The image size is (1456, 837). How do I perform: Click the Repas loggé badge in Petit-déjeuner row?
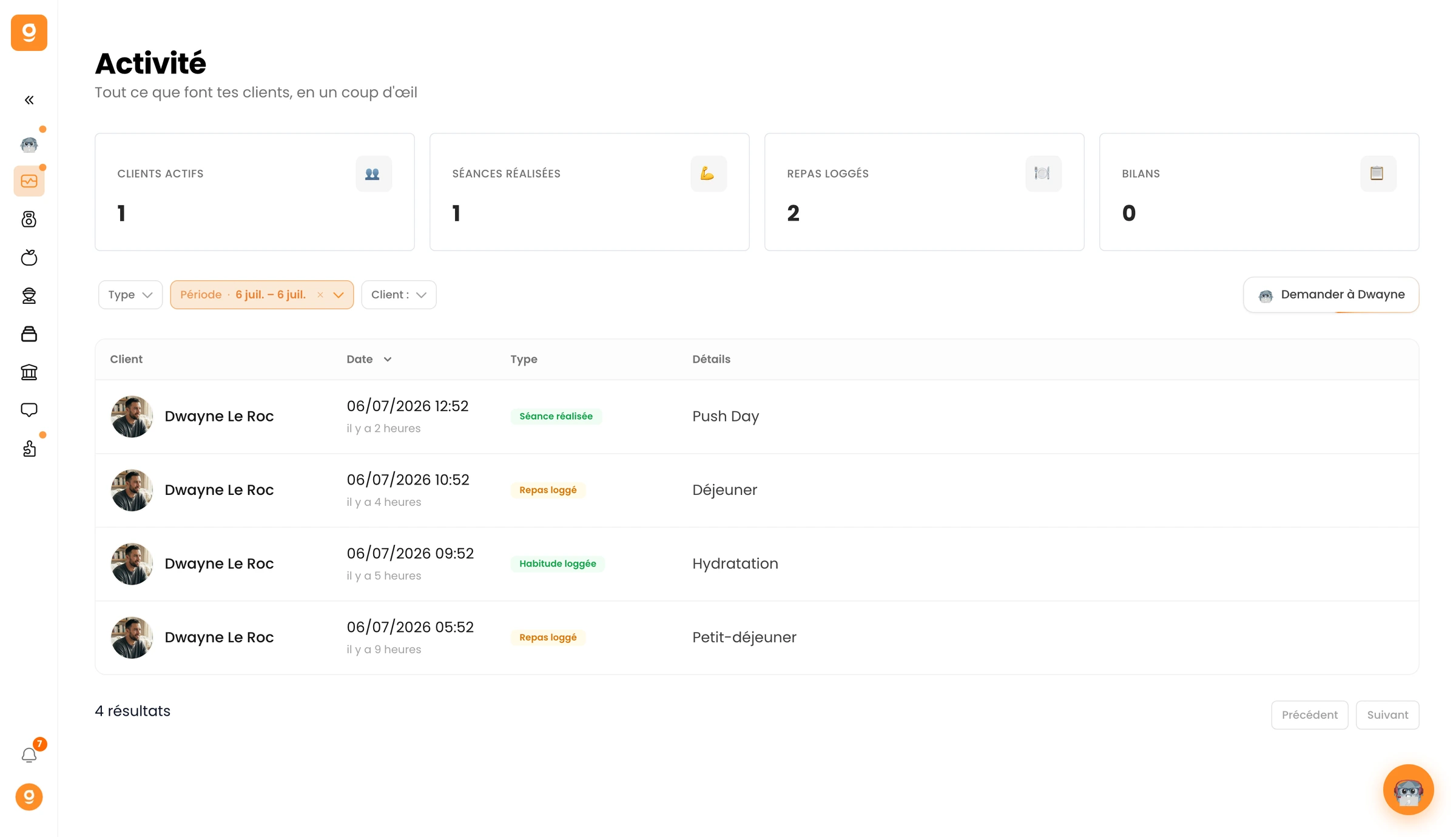pos(548,637)
